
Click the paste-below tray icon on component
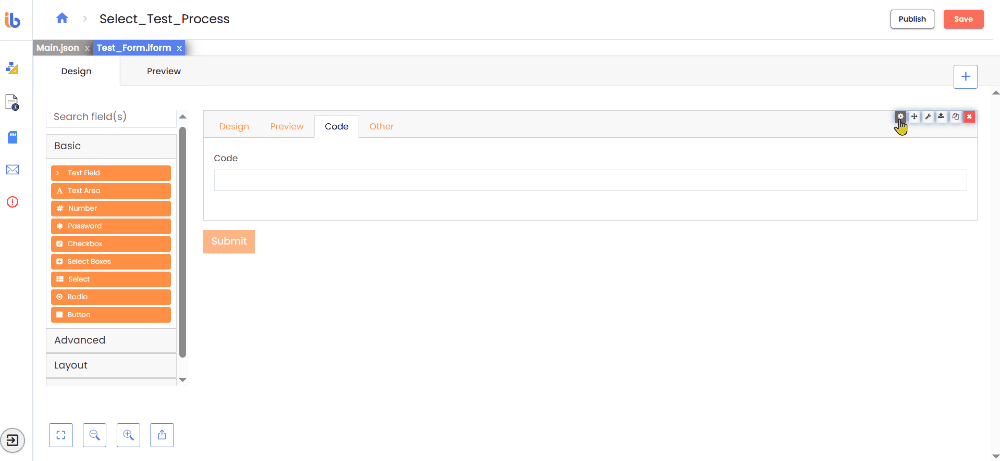941,117
